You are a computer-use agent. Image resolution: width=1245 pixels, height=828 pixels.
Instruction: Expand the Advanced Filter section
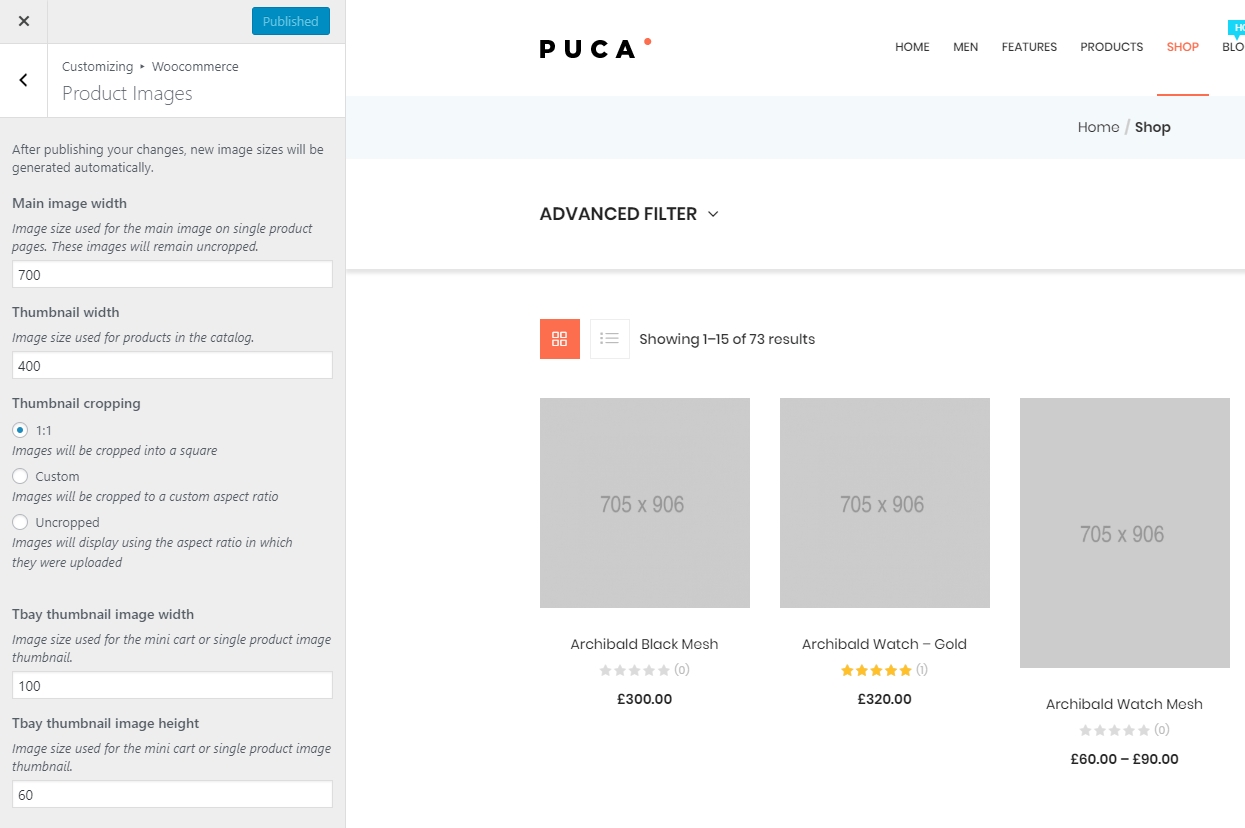pyautogui.click(x=628, y=214)
